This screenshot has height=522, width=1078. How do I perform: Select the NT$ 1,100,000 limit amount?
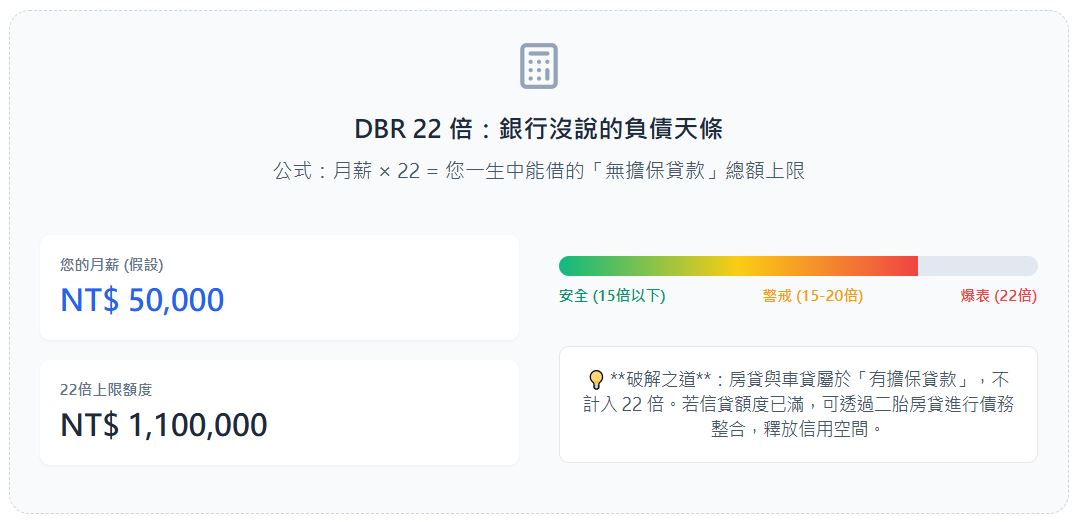click(163, 425)
